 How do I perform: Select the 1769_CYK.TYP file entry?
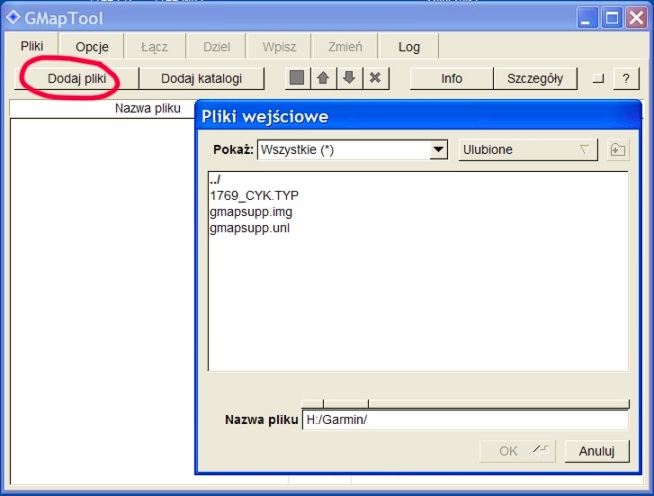pyautogui.click(x=254, y=196)
